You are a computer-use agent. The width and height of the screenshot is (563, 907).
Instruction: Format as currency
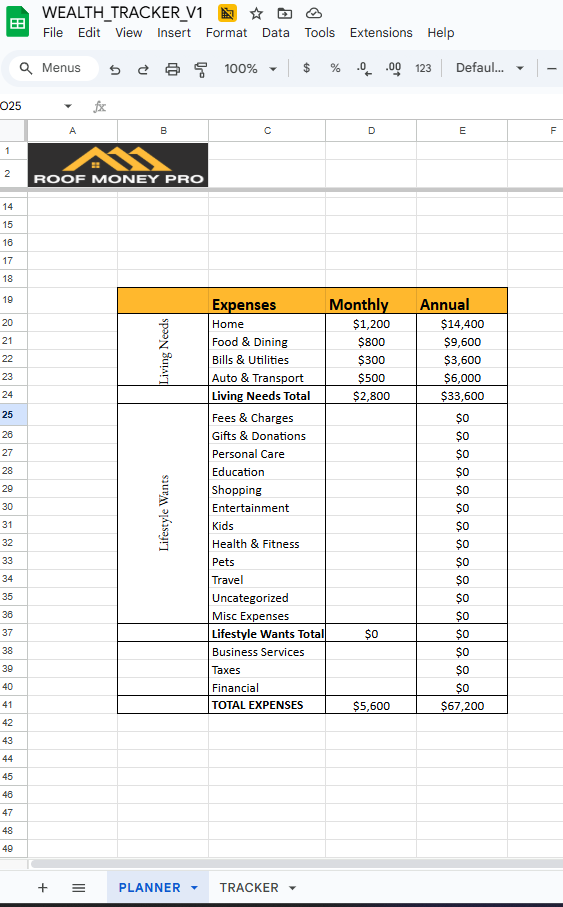[307, 68]
